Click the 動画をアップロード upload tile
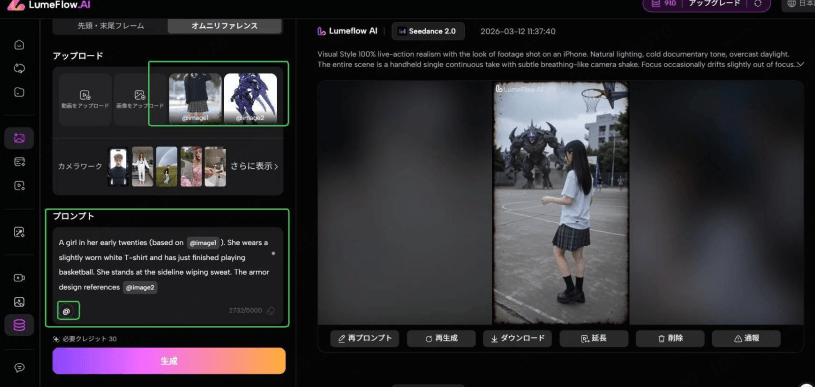 [x=85, y=99]
